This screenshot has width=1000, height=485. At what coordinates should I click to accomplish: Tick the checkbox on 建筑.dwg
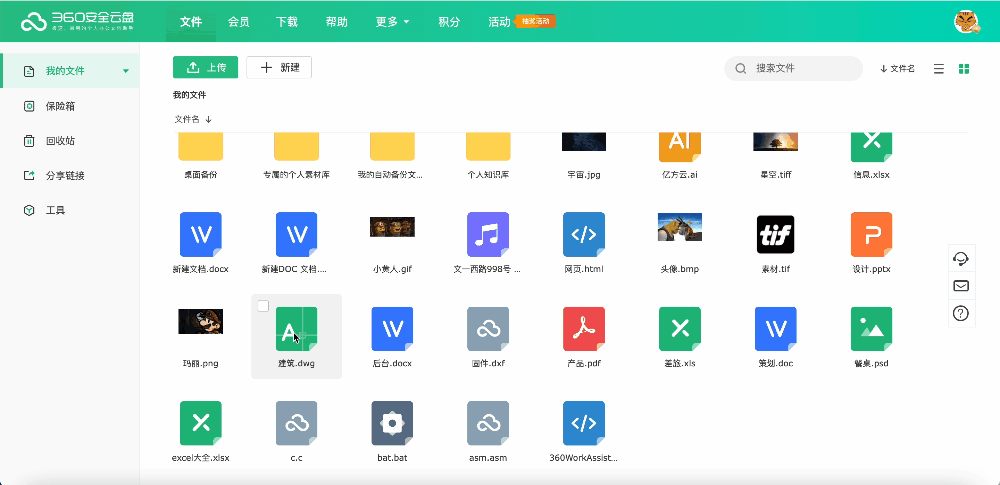pyautogui.click(x=263, y=306)
